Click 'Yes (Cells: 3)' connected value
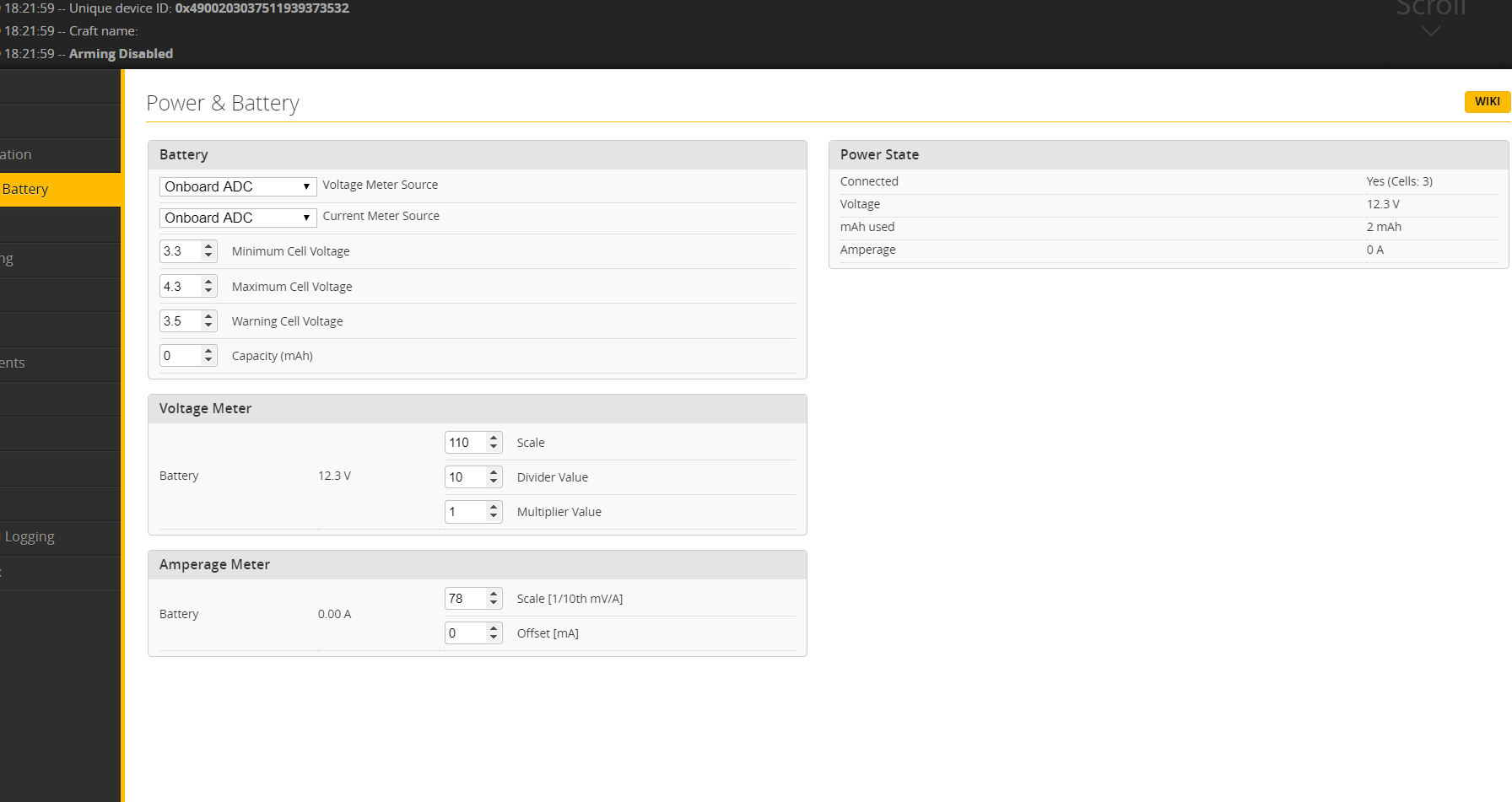1512x802 pixels. [x=1399, y=181]
